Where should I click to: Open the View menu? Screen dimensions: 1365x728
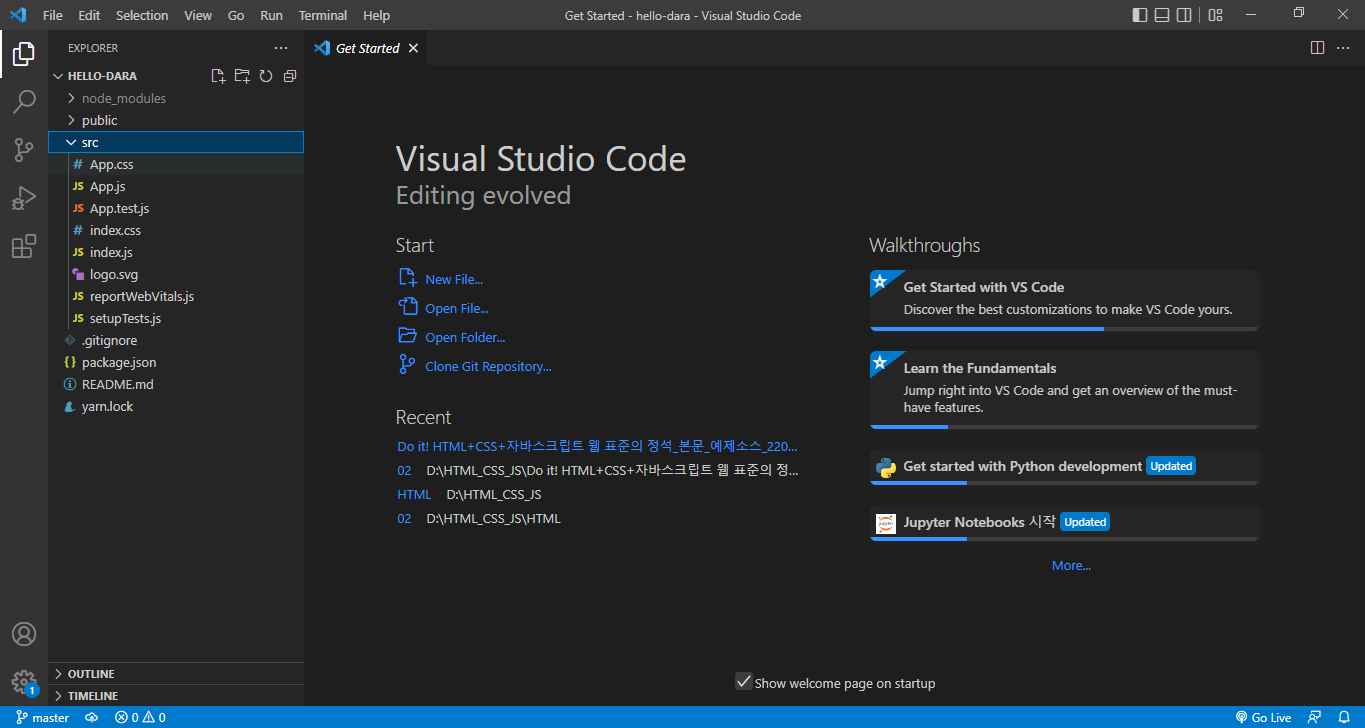pyautogui.click(x=198, y=15)
